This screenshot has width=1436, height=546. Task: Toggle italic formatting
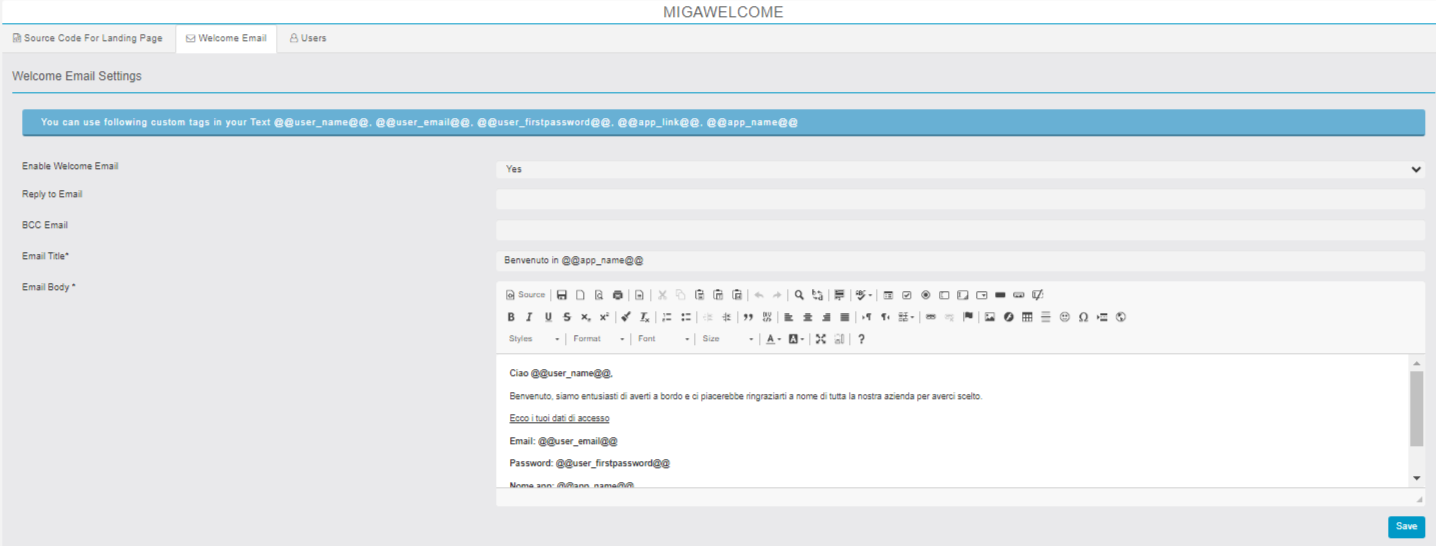click(x=529, y=317)
